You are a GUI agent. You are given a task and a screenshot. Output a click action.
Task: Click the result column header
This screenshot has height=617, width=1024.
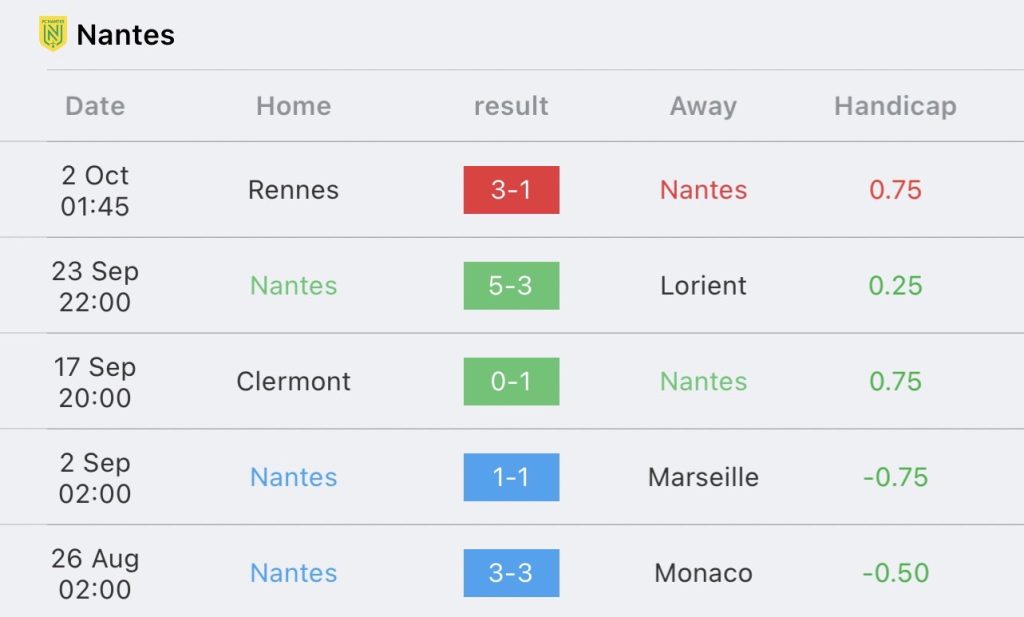511,106
